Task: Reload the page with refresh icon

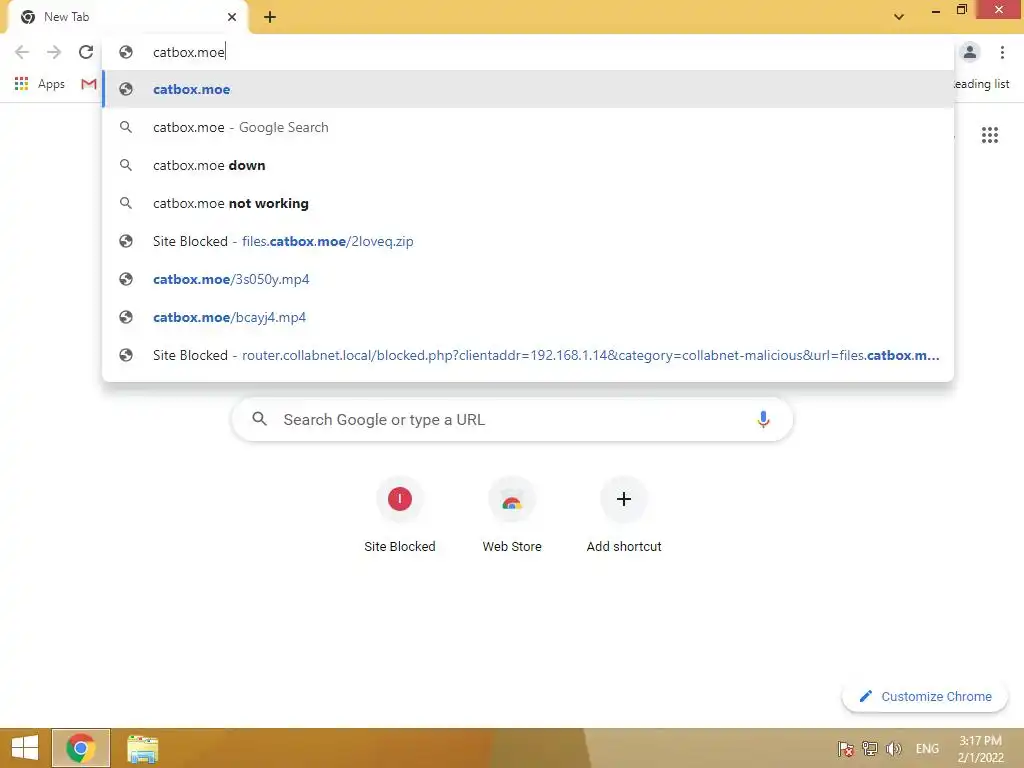Action: point(86,52)
